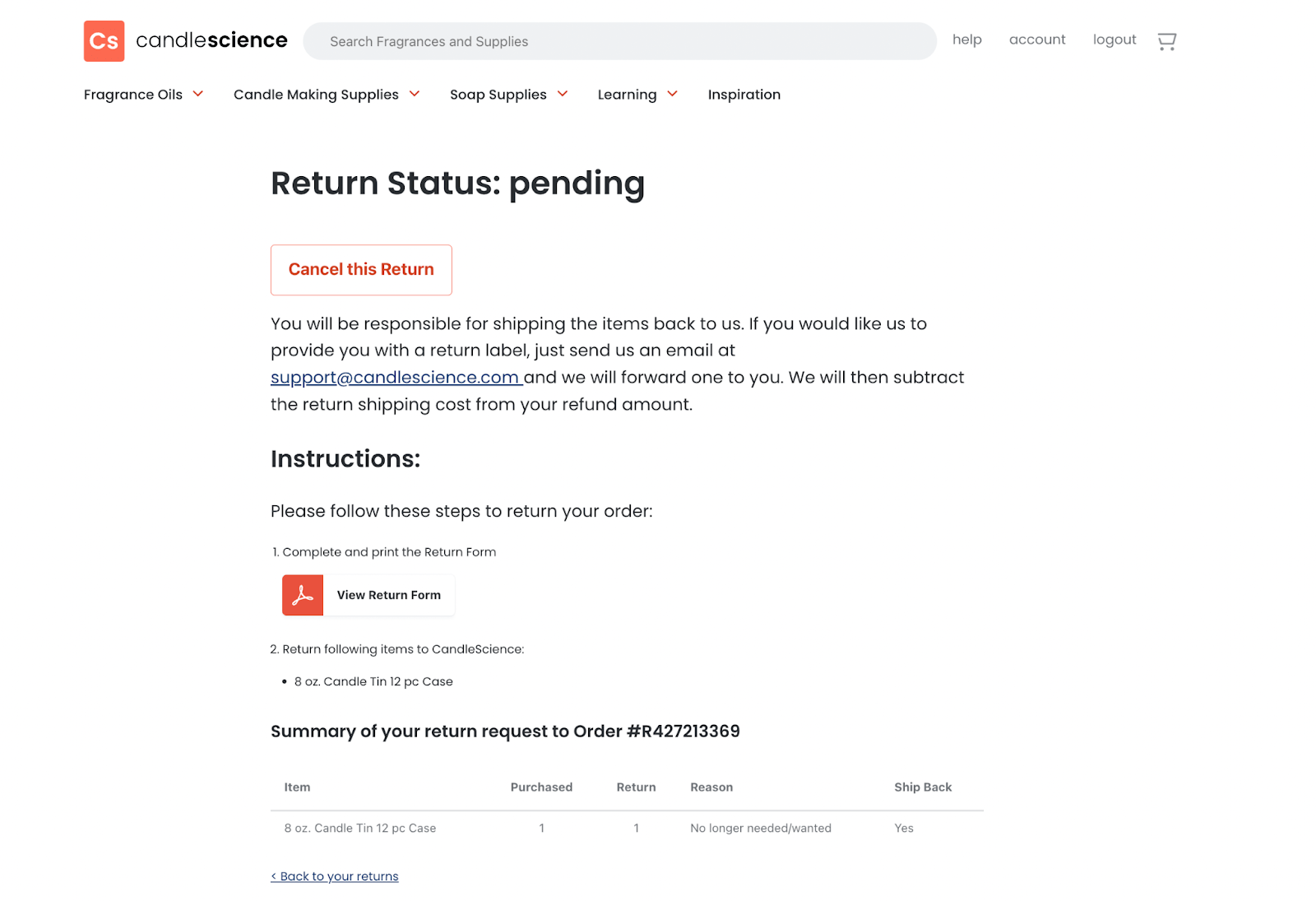Expand the Learning menu chevron
1316x901 pixels.
pos(672,94)
